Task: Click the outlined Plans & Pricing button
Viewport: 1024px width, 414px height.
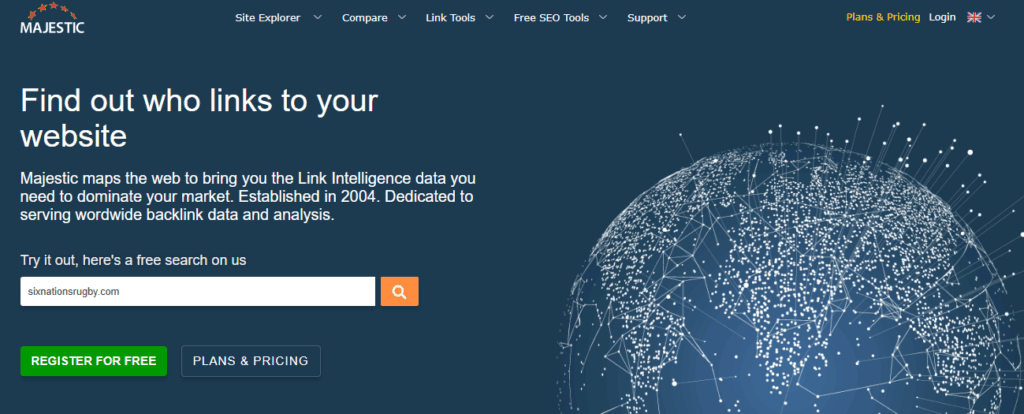Action: 251,361
